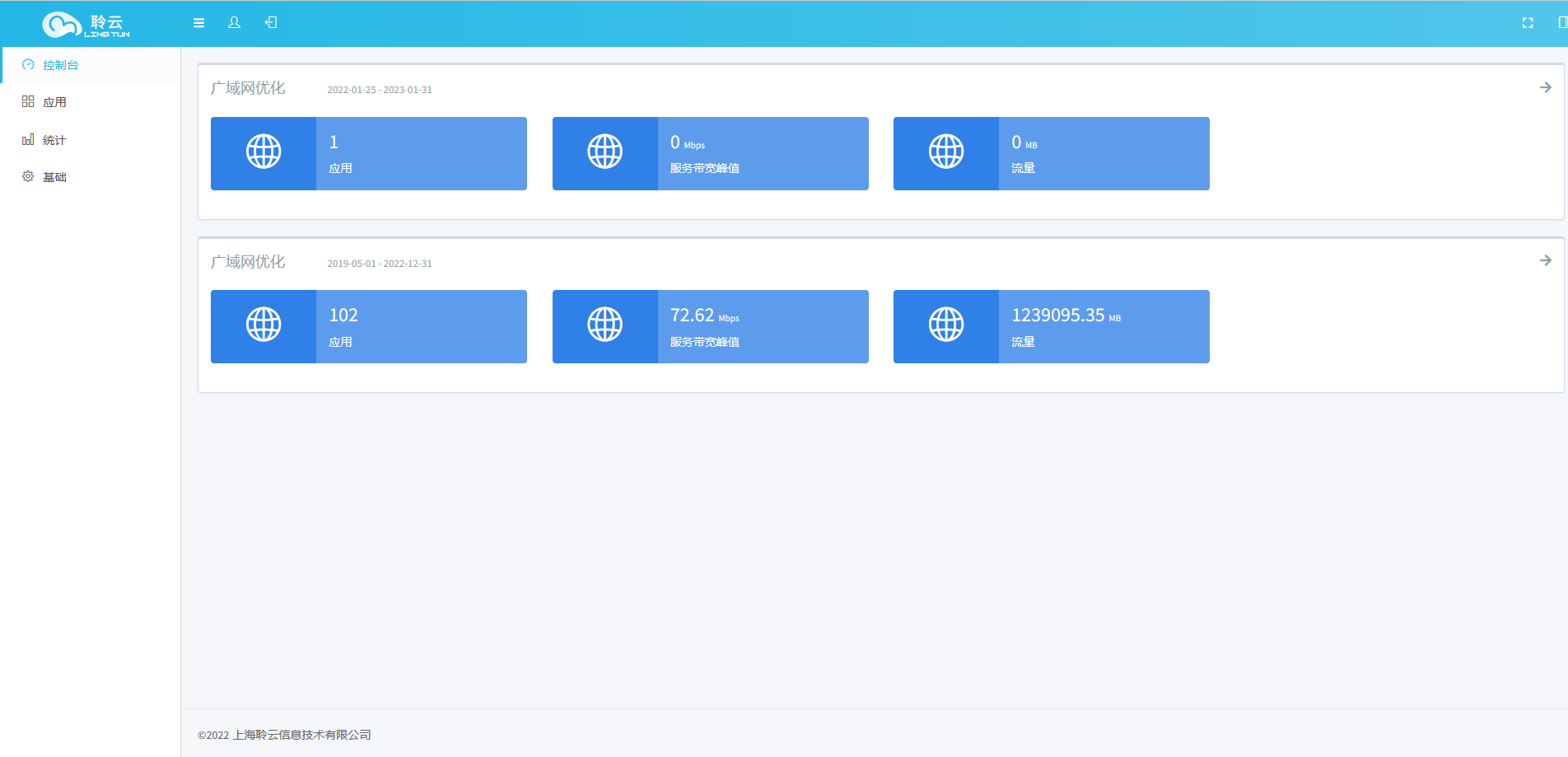1568x757 pixels.
Task: Enter fullscreen mode using the header icon
Action: (1528, 23)
